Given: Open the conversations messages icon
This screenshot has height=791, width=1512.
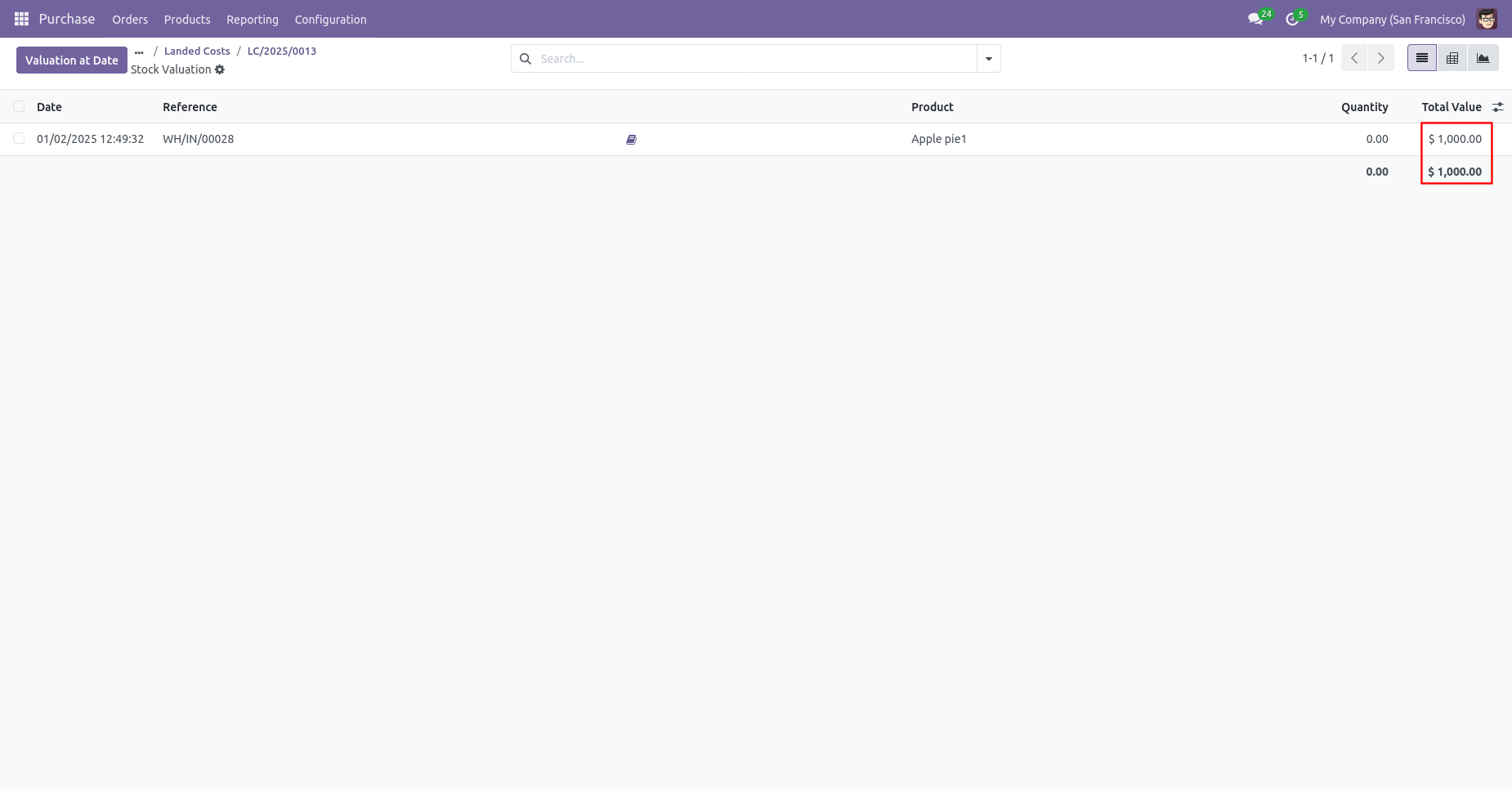Looking at the screenshot, I should [1255, 19].
